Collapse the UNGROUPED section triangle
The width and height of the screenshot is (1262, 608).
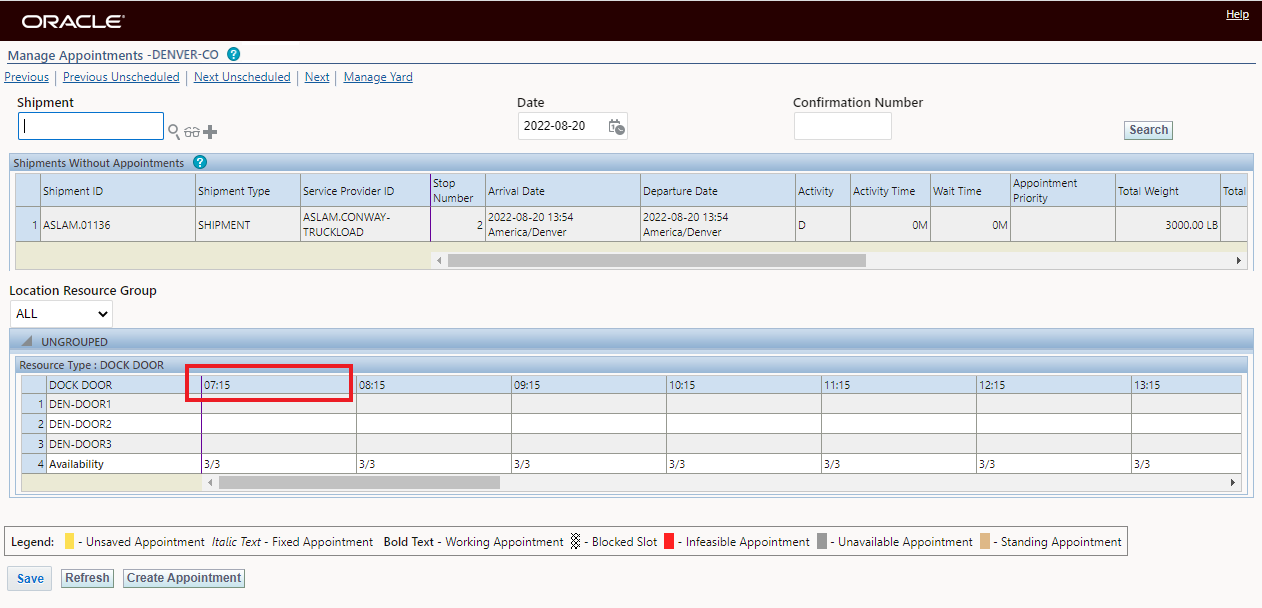(27, 342)
